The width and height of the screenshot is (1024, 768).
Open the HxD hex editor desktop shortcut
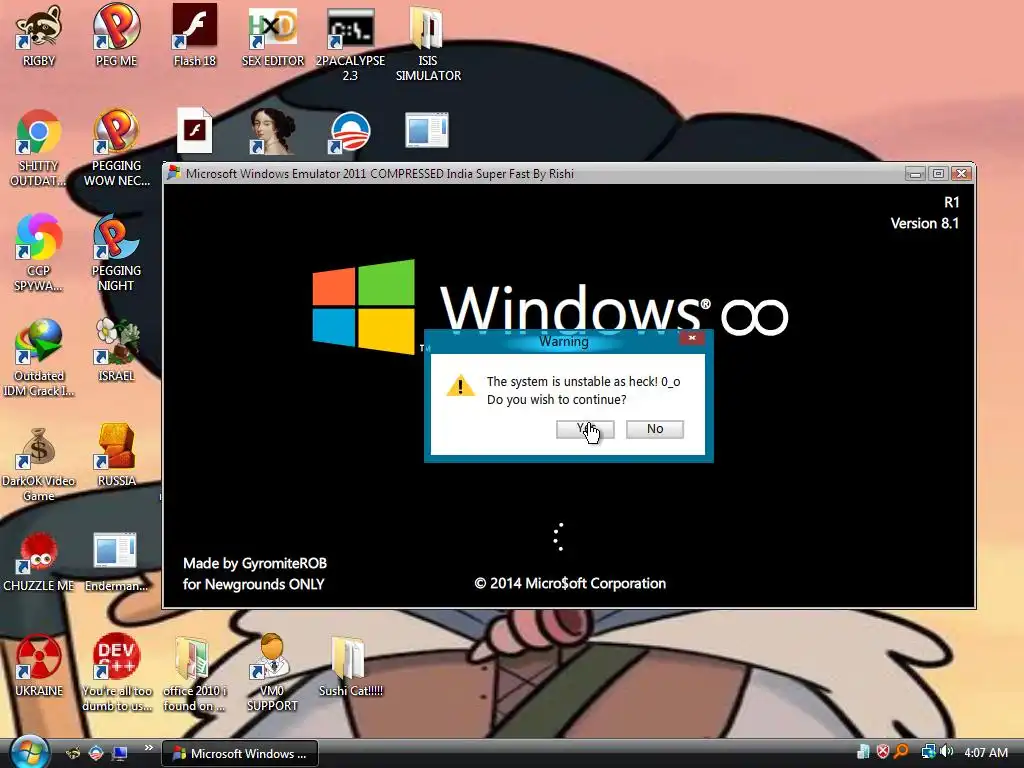coord(273,37)
